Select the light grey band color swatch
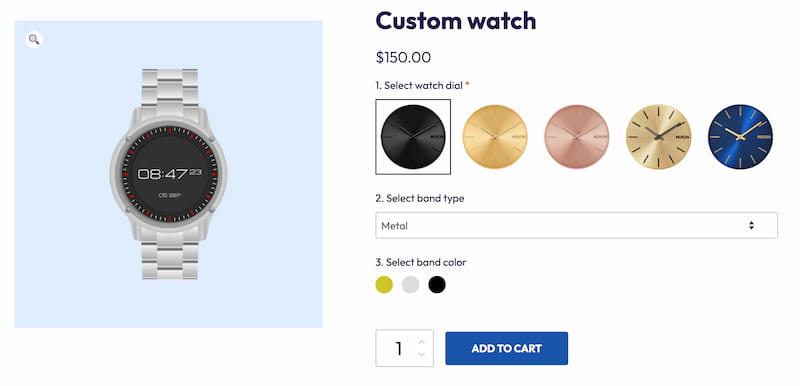800x386 pixels. [410, 285]
